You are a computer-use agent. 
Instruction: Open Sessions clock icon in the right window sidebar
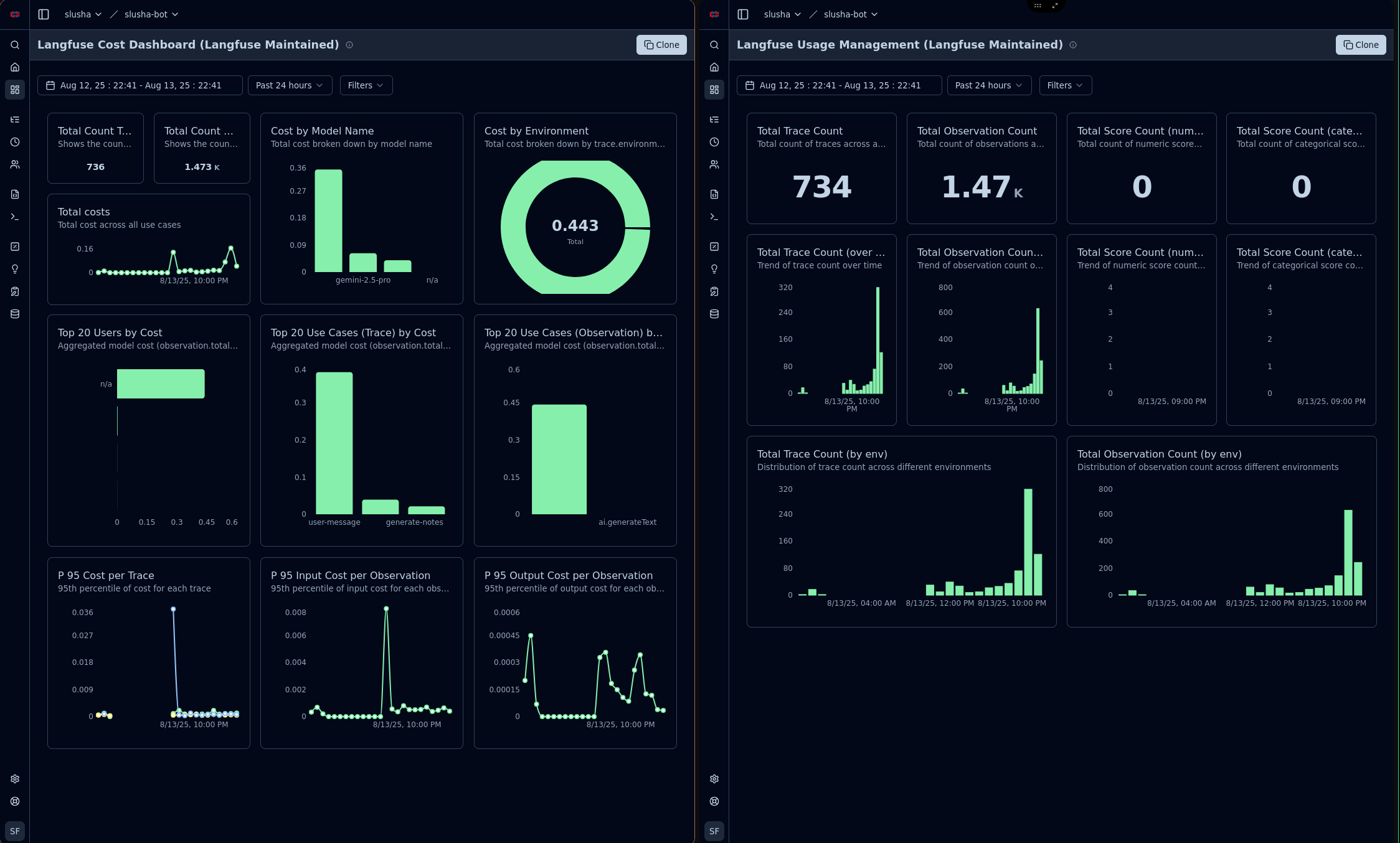(714, 142)
